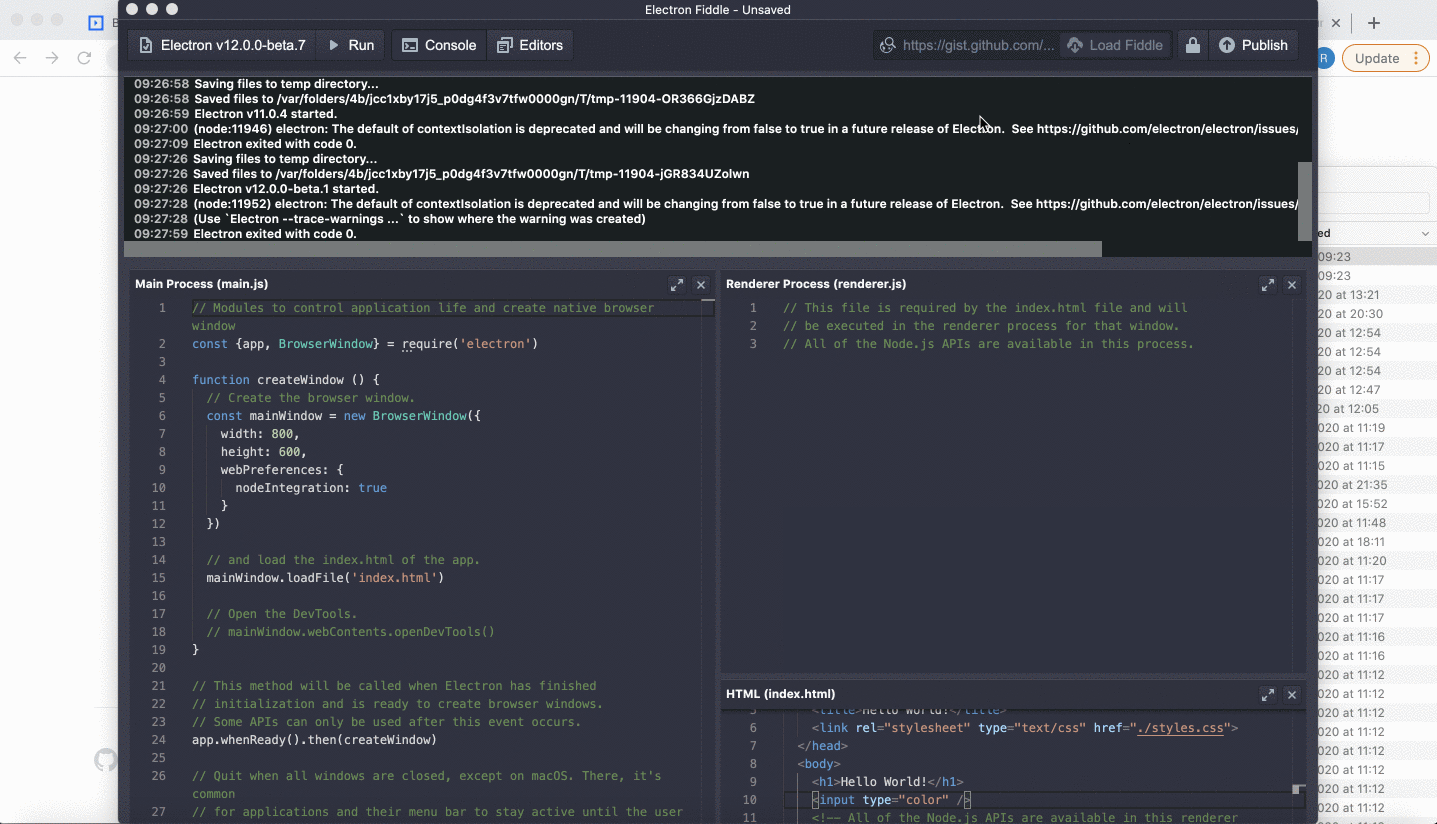This screenshot has height=824, width=1437.
Task: Click the HTML editor minimap scrollbar marker
Action: click(x=1298, y=789)
